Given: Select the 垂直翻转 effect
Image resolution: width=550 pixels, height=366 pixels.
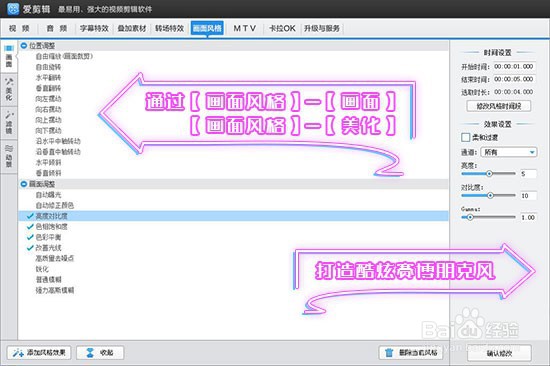Looking at the screenshot, I should pos(48,88).
